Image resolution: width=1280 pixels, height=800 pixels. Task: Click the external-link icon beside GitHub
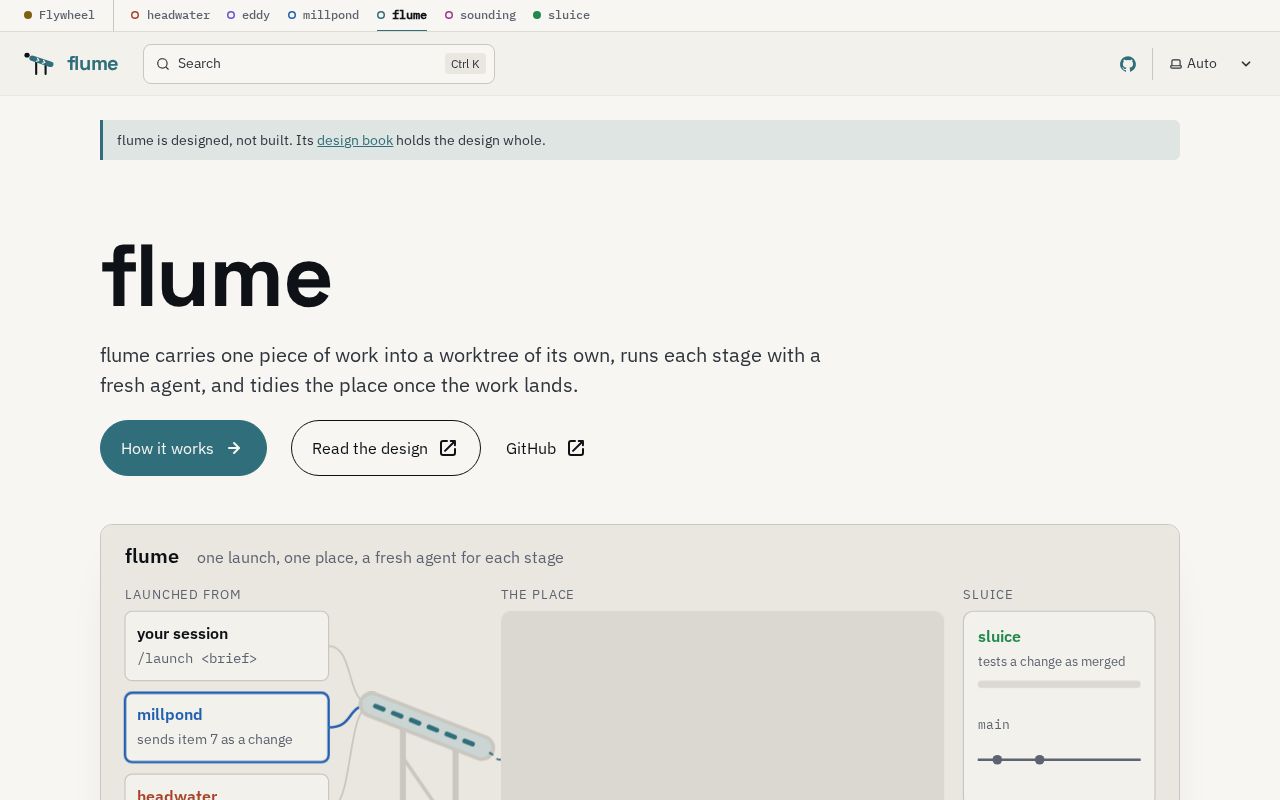coord(576,448)
